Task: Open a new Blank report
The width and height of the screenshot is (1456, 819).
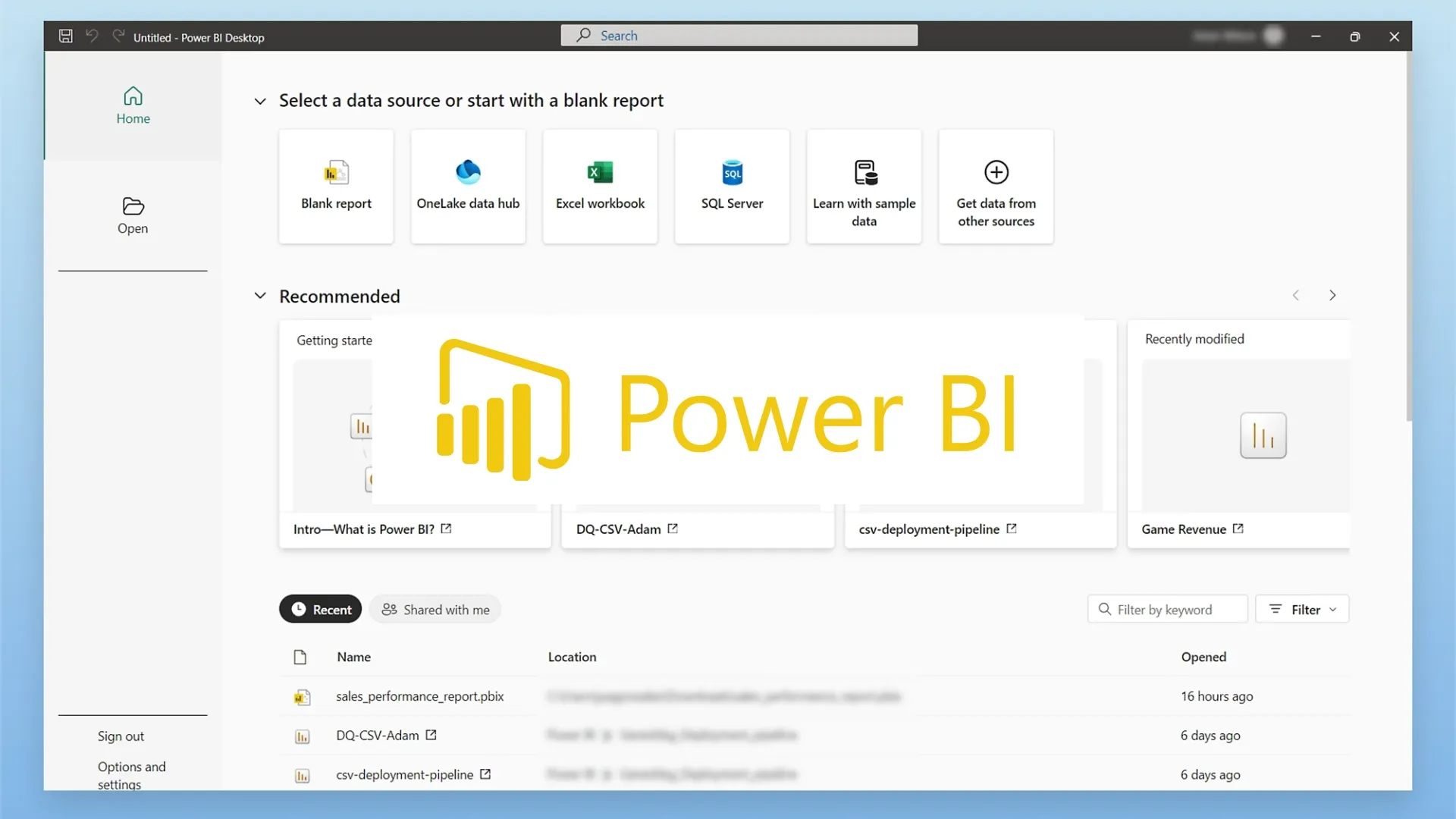Action: [x=336, y=187]
